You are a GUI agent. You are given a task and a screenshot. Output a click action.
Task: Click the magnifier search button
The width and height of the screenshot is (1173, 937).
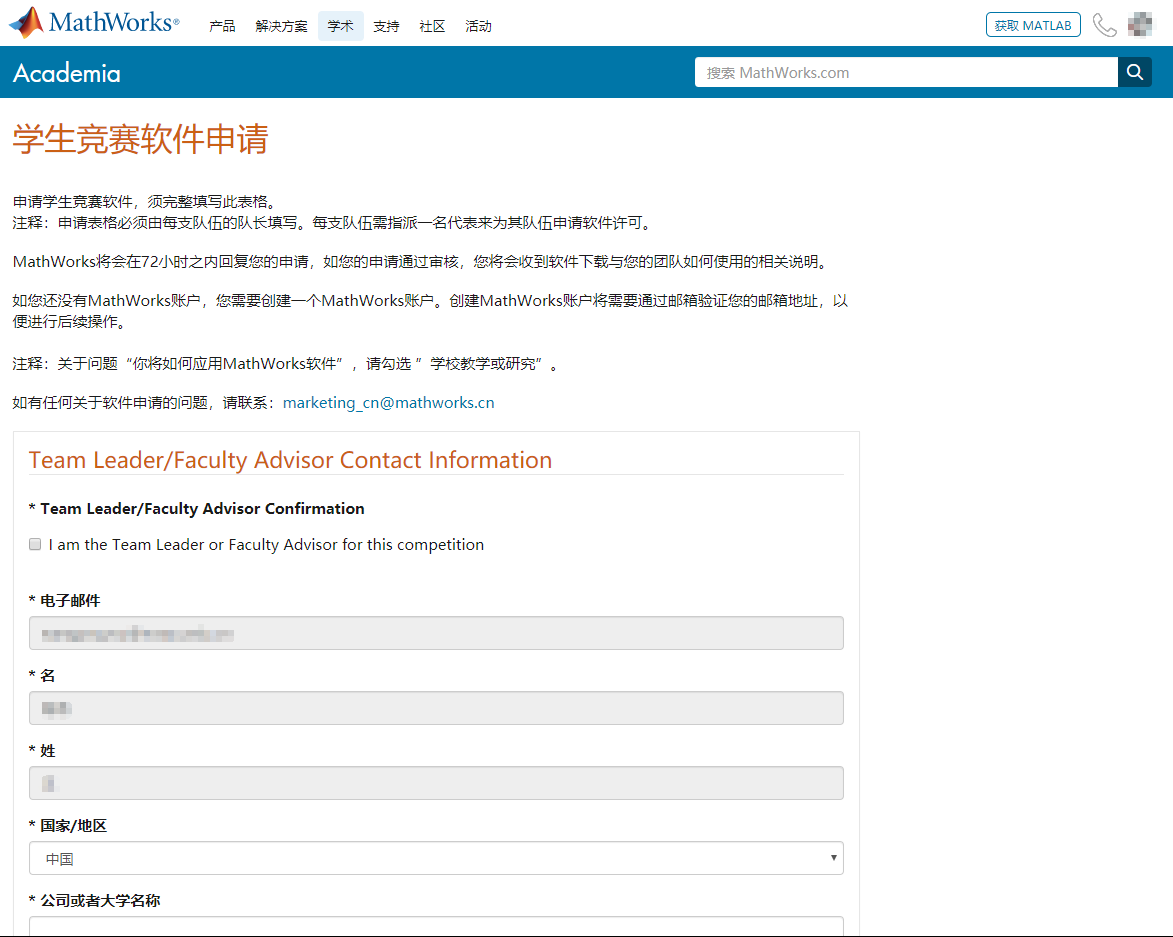pyautogui.click(x=1135, y=72)
